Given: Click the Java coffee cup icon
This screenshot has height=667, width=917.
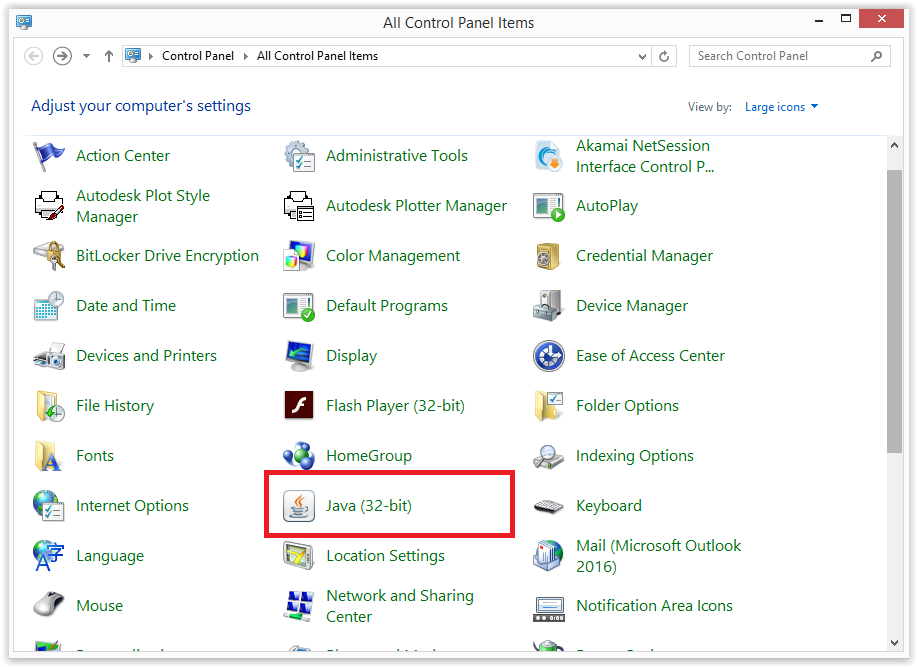Looking at the screenshot, I should 299,506.
